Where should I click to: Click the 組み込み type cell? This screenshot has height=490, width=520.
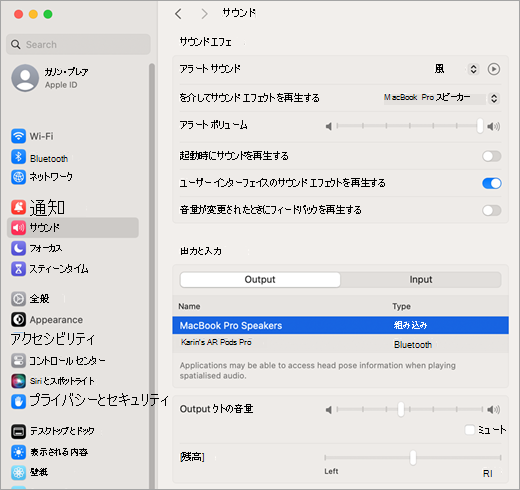pyautogui.click(x=410, y=325)
